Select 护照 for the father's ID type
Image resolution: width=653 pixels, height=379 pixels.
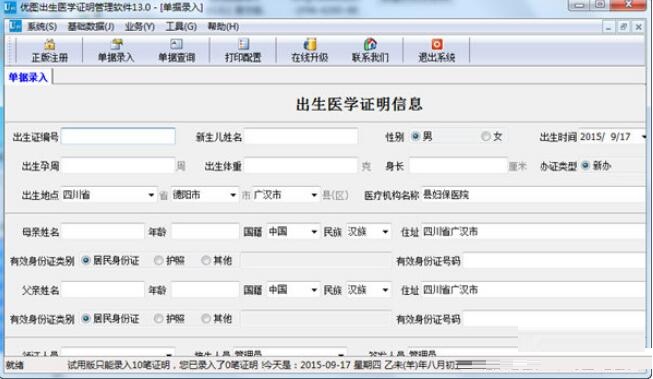(158, 319)
